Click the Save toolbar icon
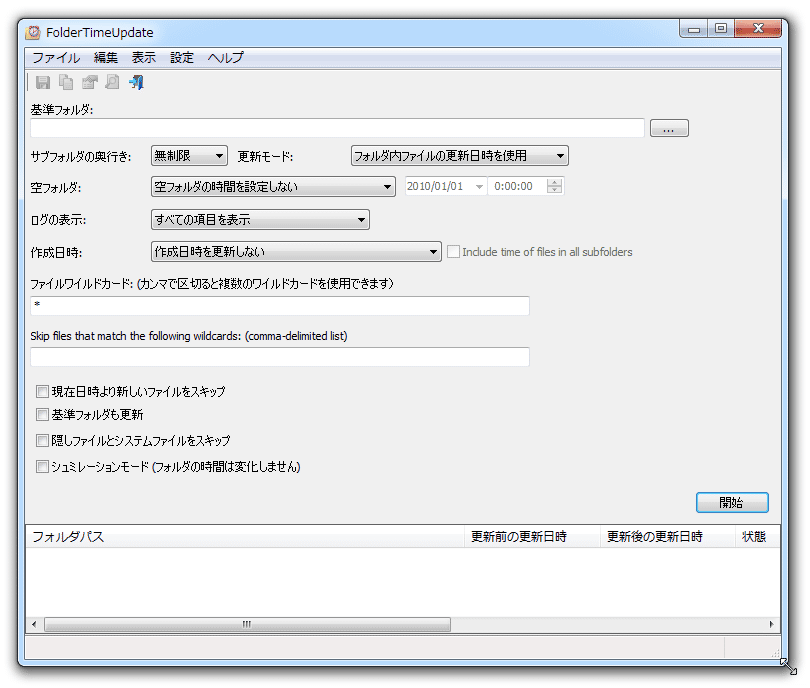 point(43,82)
